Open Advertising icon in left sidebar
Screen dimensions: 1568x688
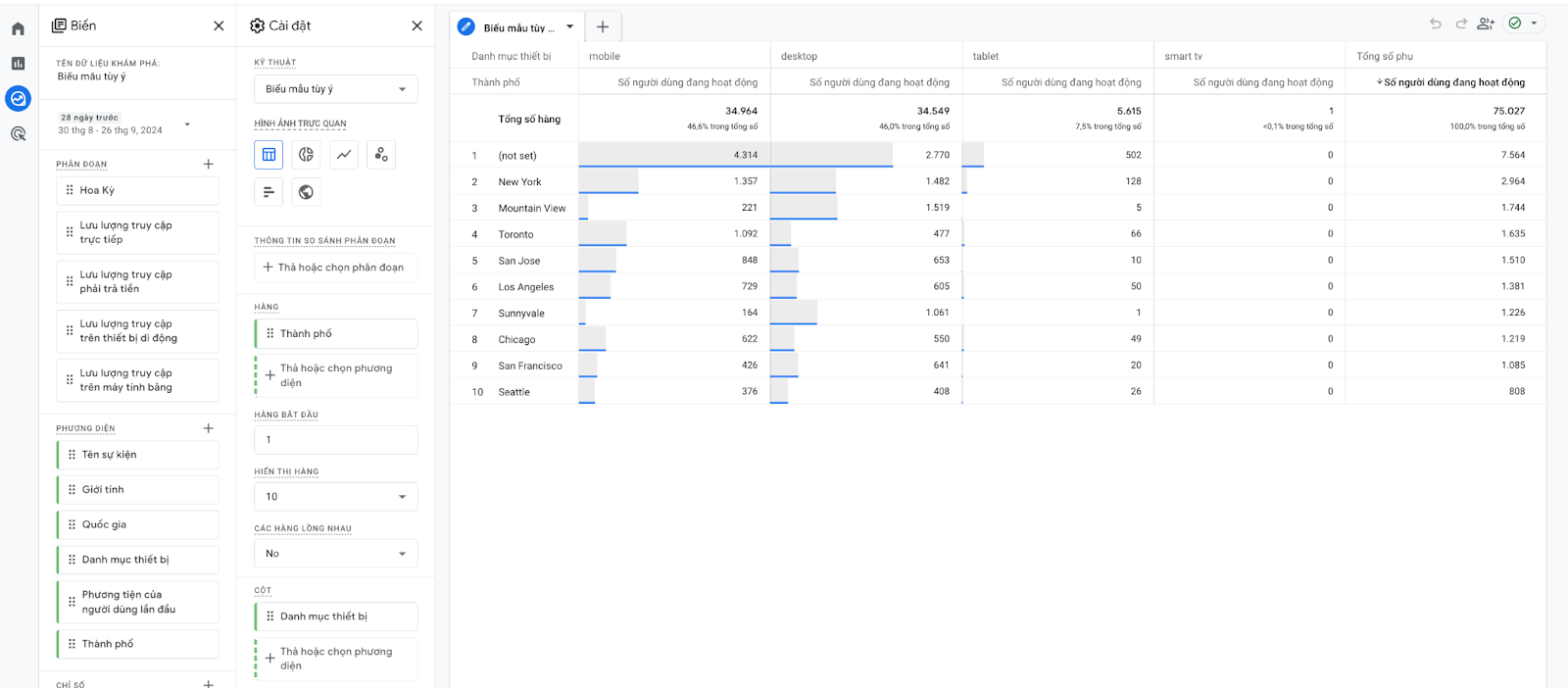click(18, 134)
